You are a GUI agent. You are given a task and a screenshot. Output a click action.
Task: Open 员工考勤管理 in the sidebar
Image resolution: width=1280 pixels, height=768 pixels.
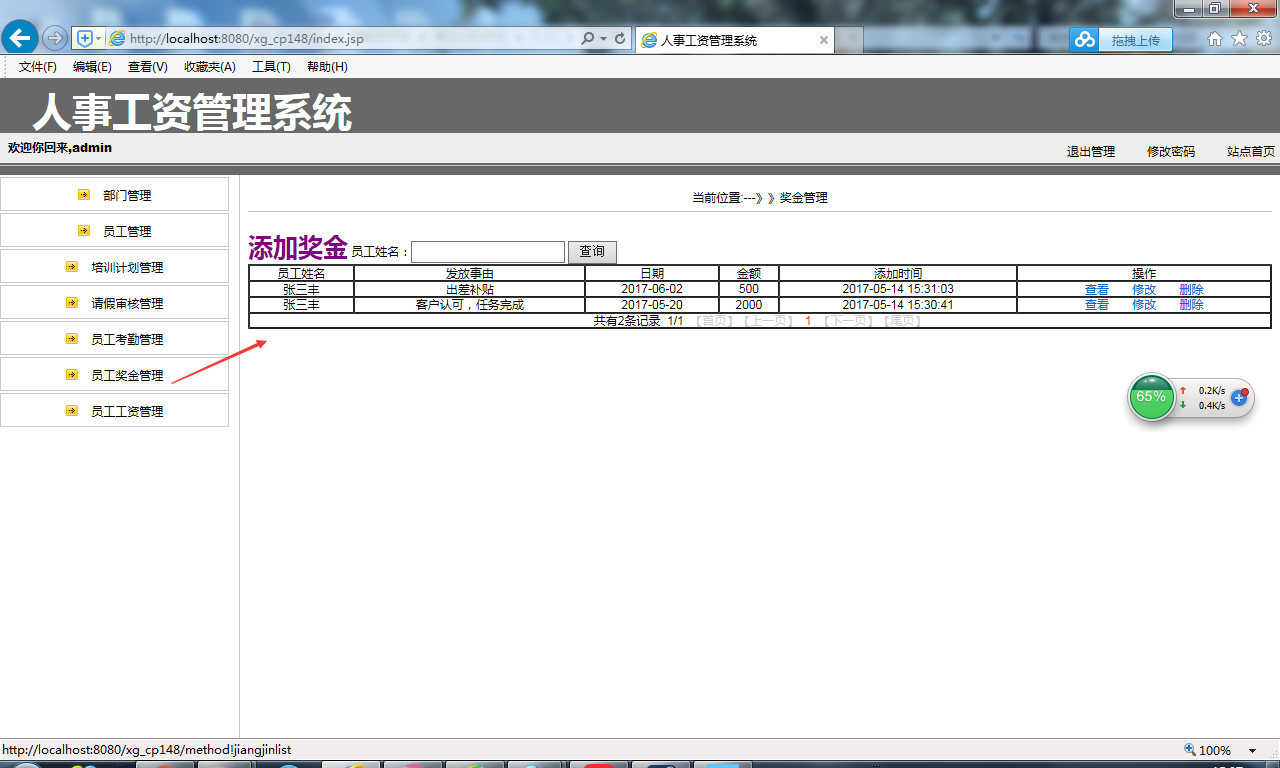tap(127, 340)
